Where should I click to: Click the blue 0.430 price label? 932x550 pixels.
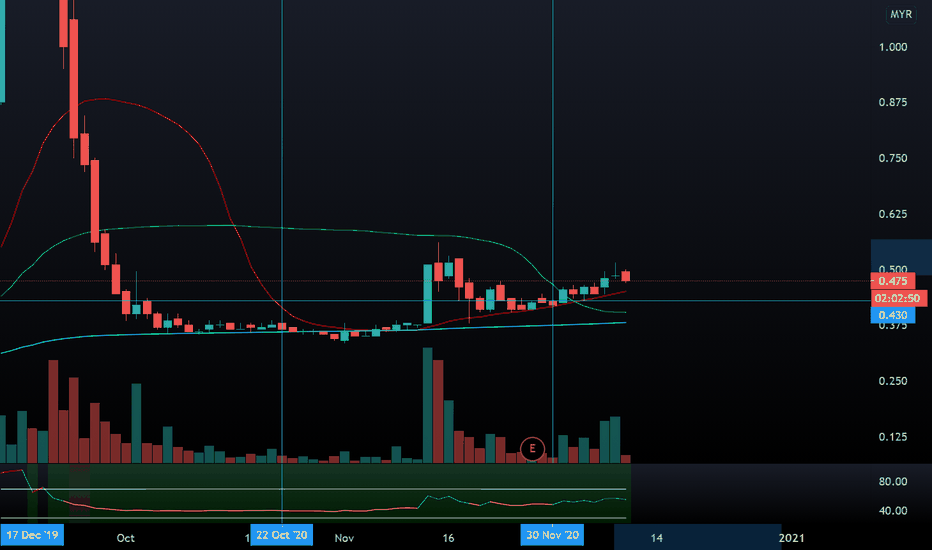tap(893, 315)
